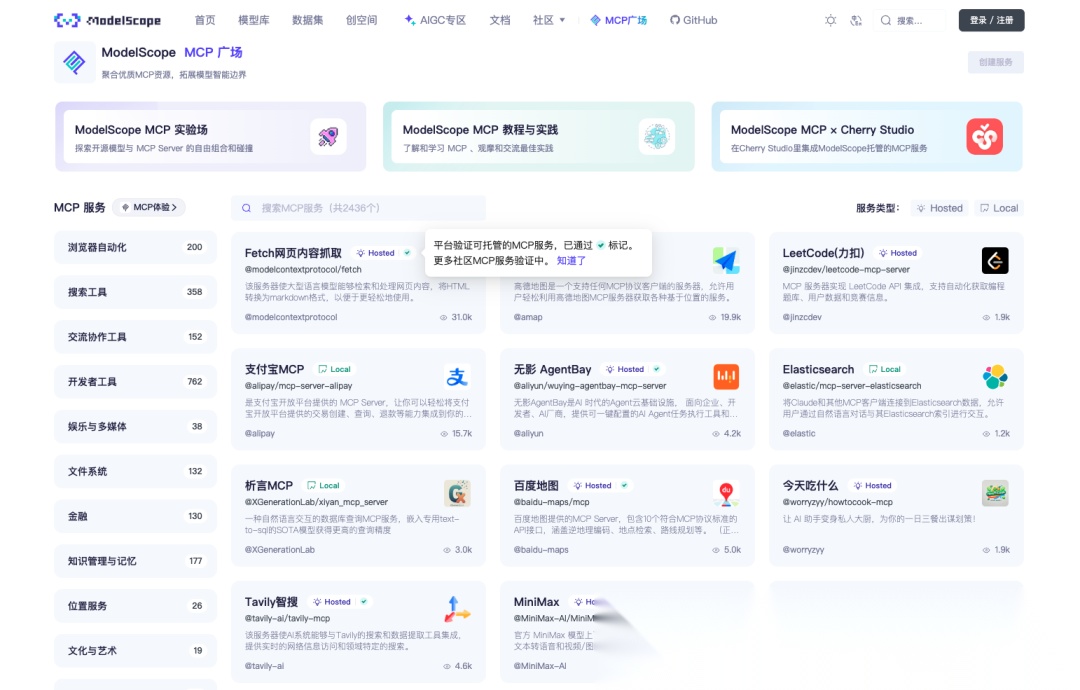Open ModelScope MCP 教程与实践 brain icon

[x=656, y=136]
